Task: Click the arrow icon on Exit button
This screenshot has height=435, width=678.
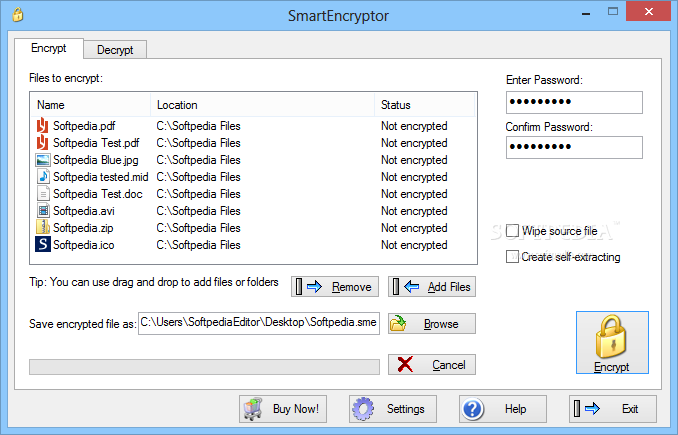Action: [592, 408]
